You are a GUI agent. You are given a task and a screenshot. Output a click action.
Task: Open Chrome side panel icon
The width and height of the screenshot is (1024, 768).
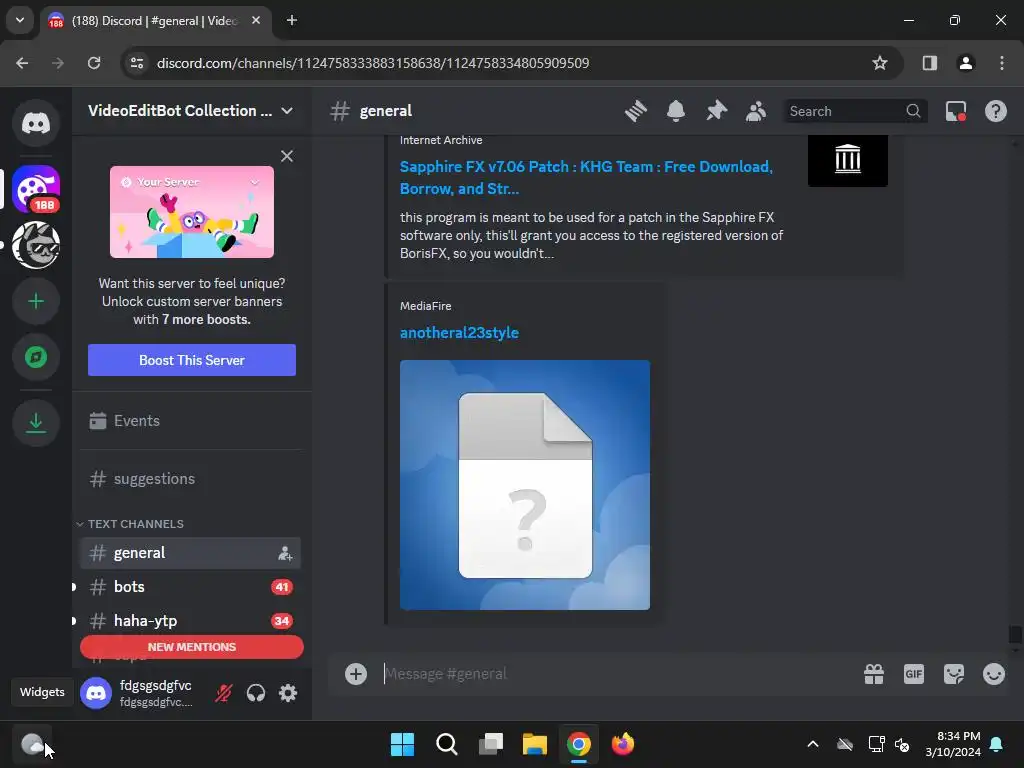click(x=930, y=63)
